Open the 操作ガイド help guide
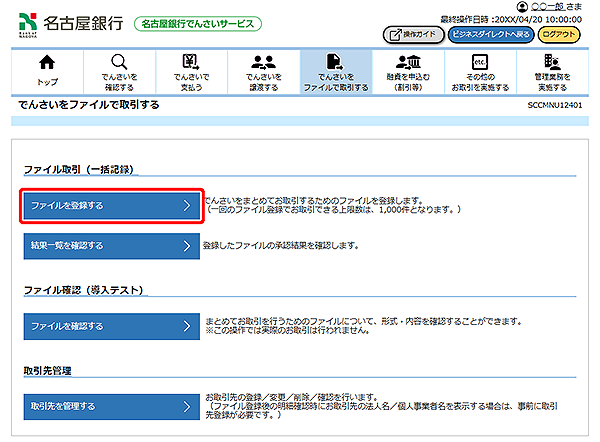 click(412, 34)
